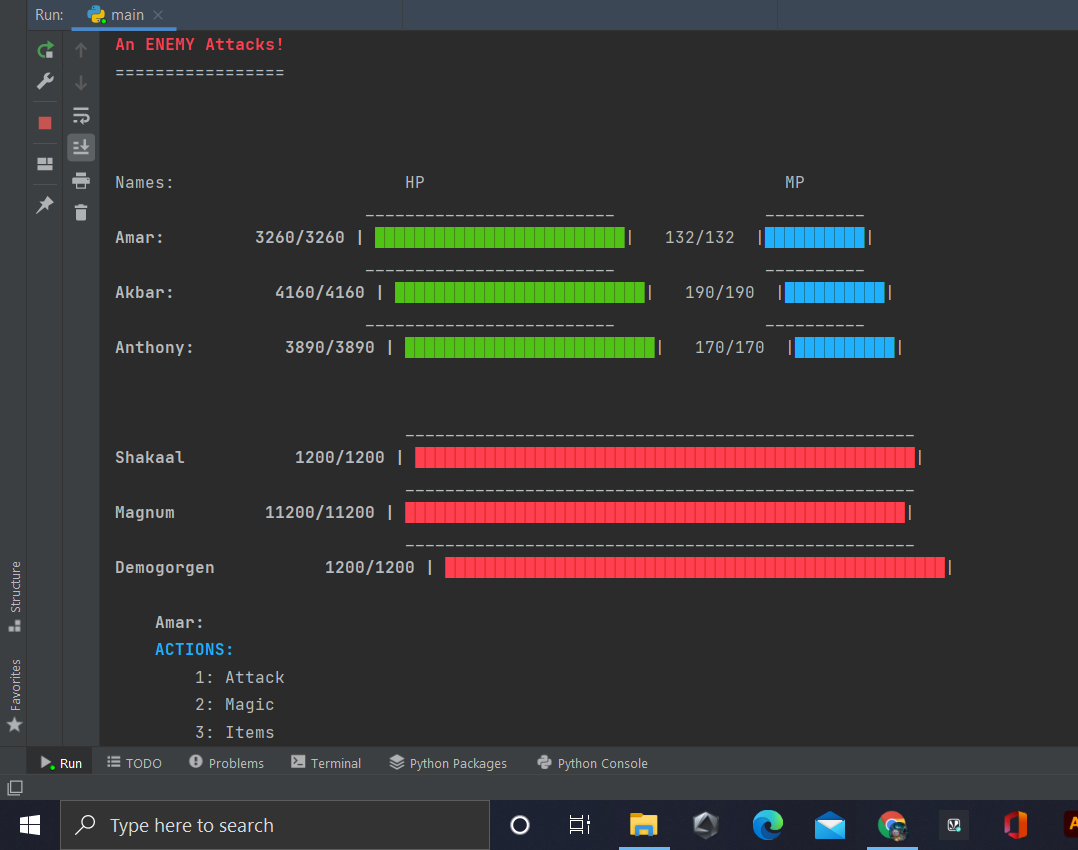This screenshot has height=850, width=1078.
Task: Click Akbar's 4160/4160 HP value
Action: tap(320, 293)
